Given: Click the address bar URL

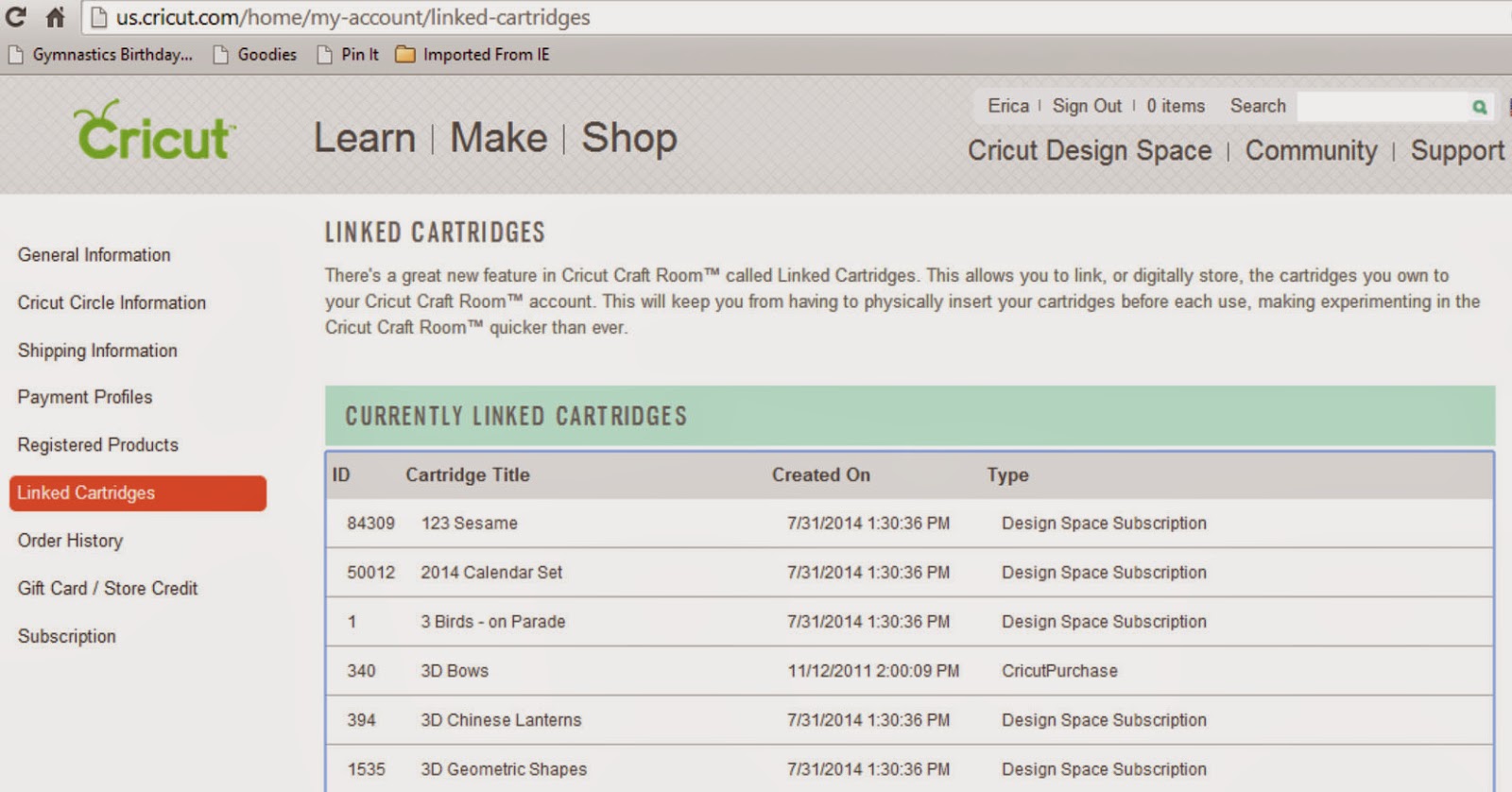Looking at the screenshot, I should tap(352, 17).
